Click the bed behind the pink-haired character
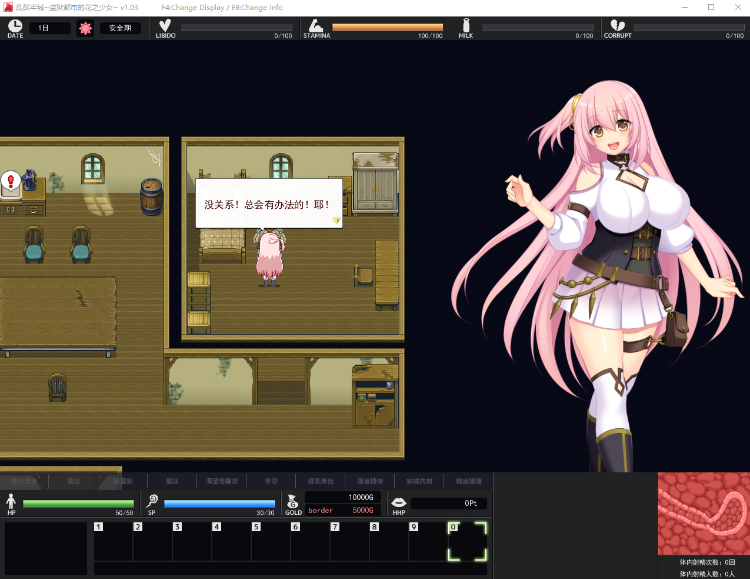The height and width of the screenshot is (579, 750). click(222, 245)
